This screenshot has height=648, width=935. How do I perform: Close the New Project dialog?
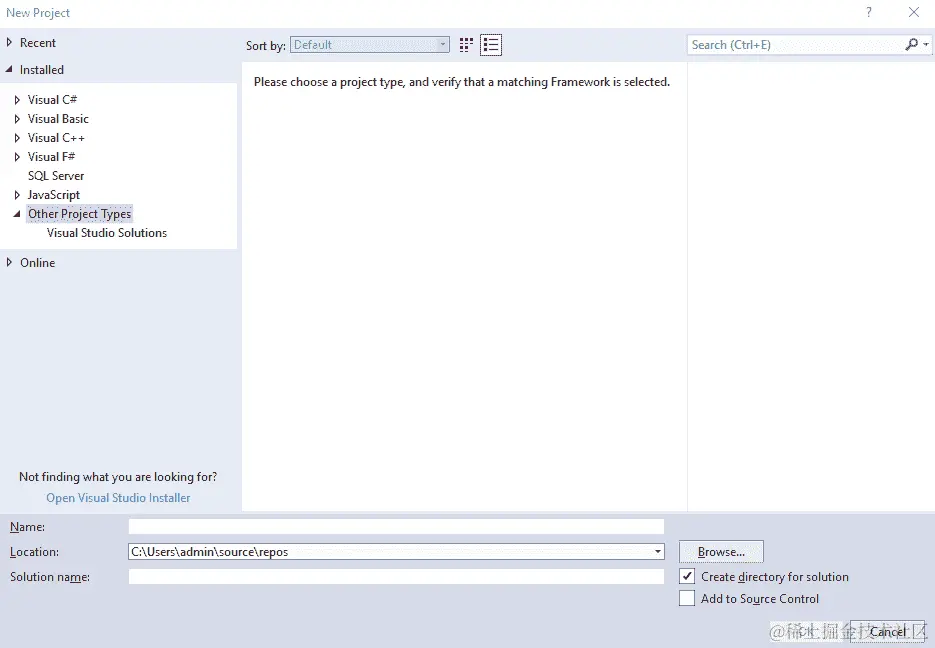914,12
